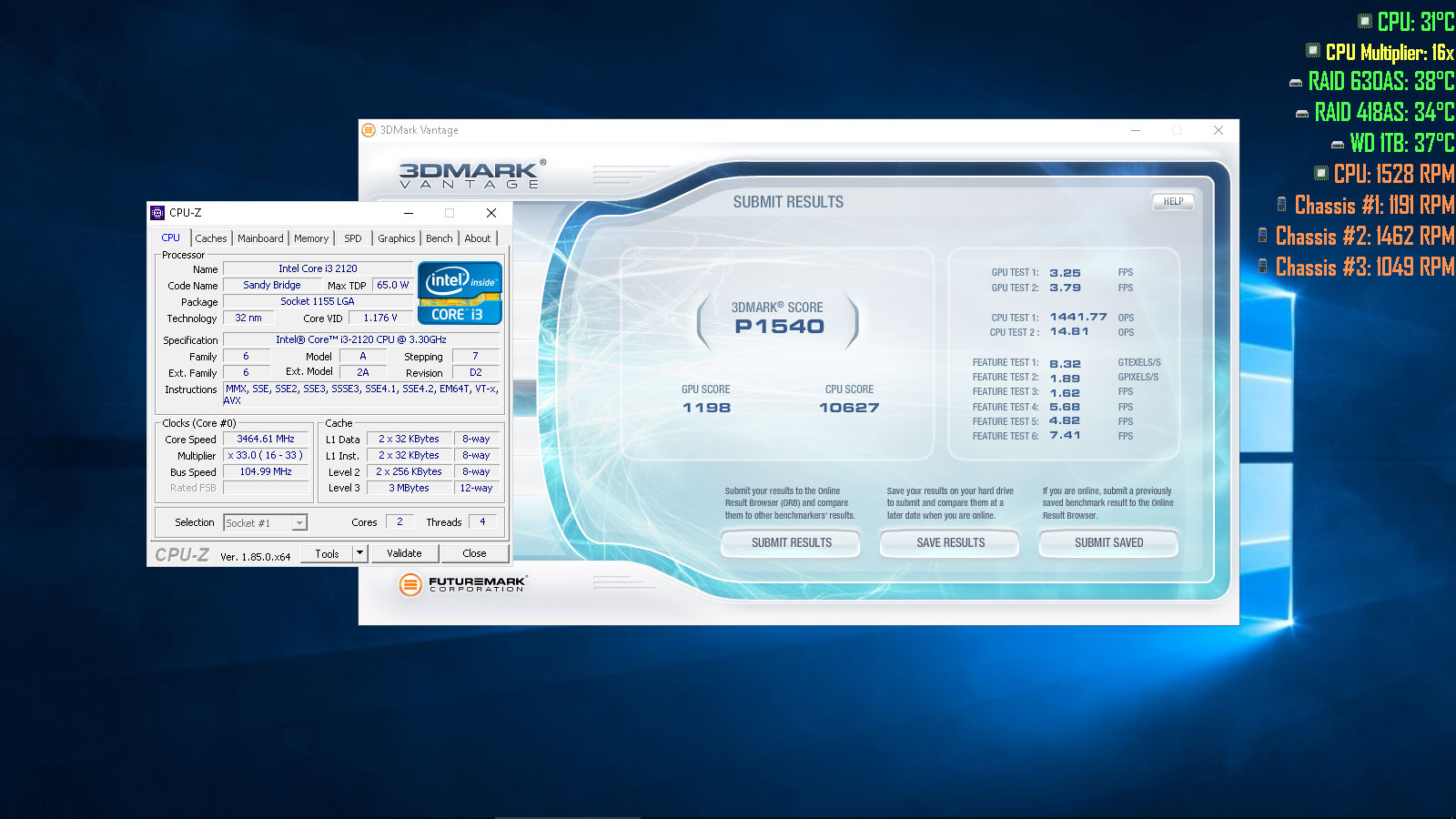Click the Core Speed value 3464.61 MHz

tap(266, 440)
